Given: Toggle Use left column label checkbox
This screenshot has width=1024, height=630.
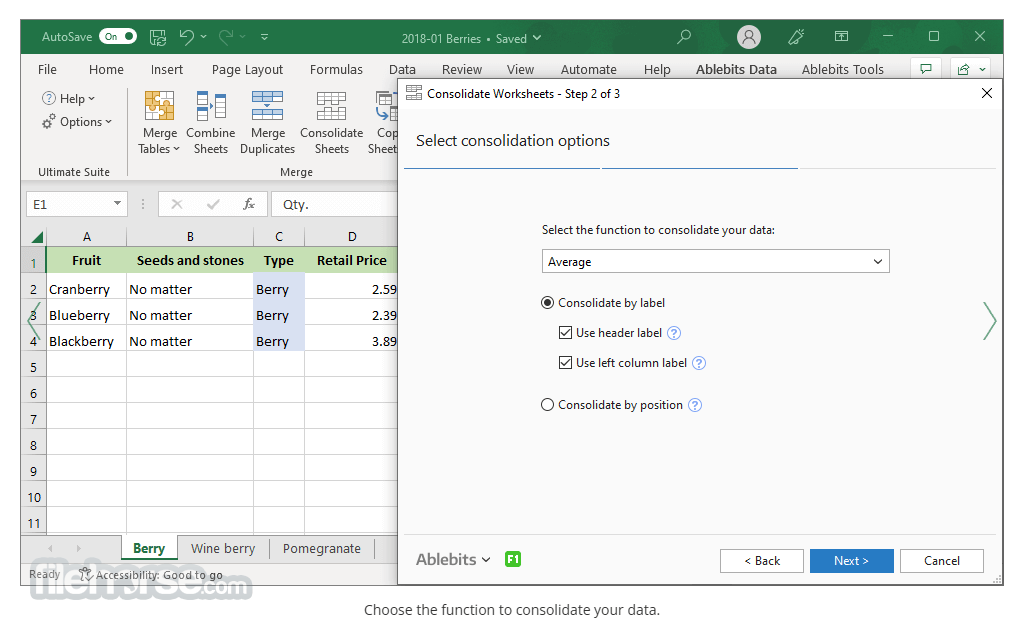Looking at the screenshot, I should [566, 363].
